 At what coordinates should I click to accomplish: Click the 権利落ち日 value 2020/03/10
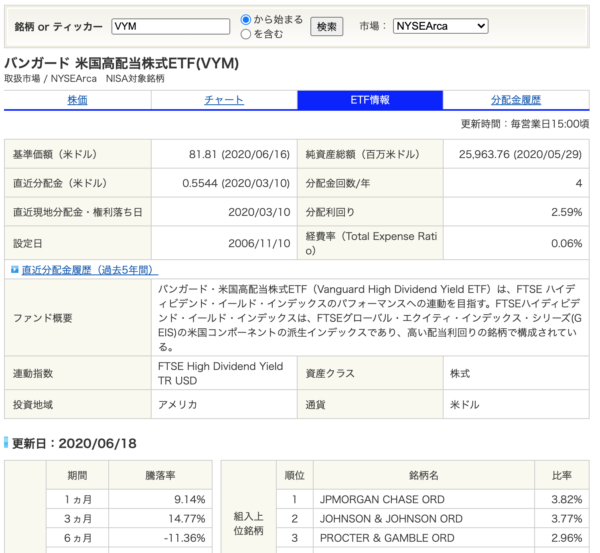coord(259,212)
